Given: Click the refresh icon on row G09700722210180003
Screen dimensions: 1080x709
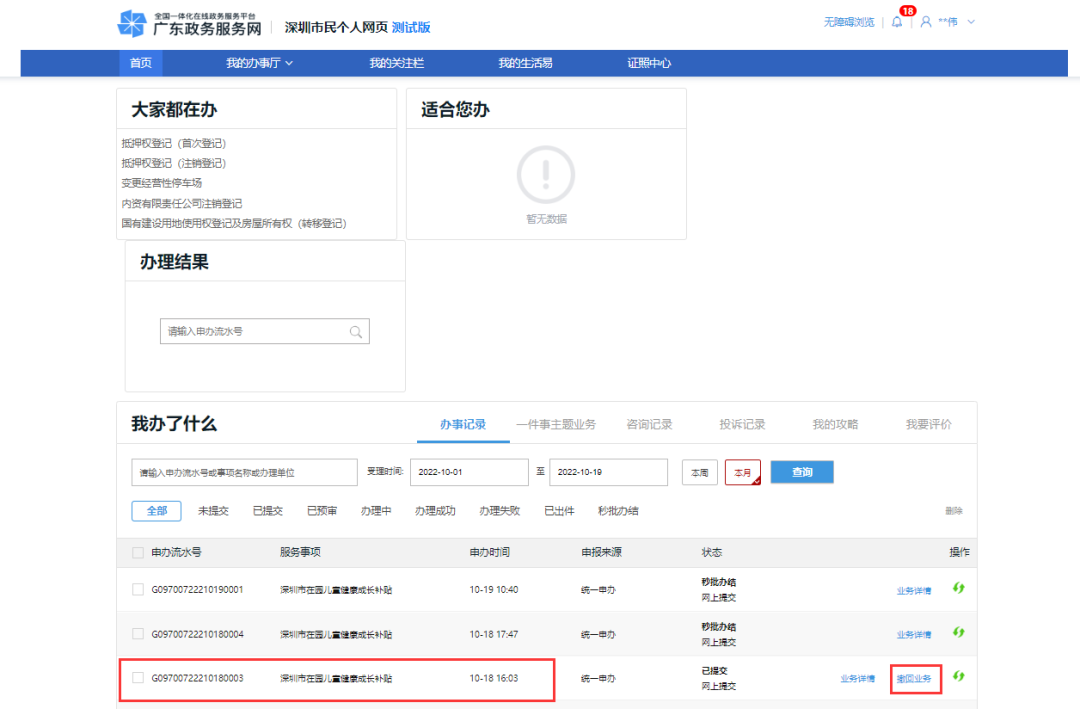Looking at the screenshot, I should pos(959,677).
